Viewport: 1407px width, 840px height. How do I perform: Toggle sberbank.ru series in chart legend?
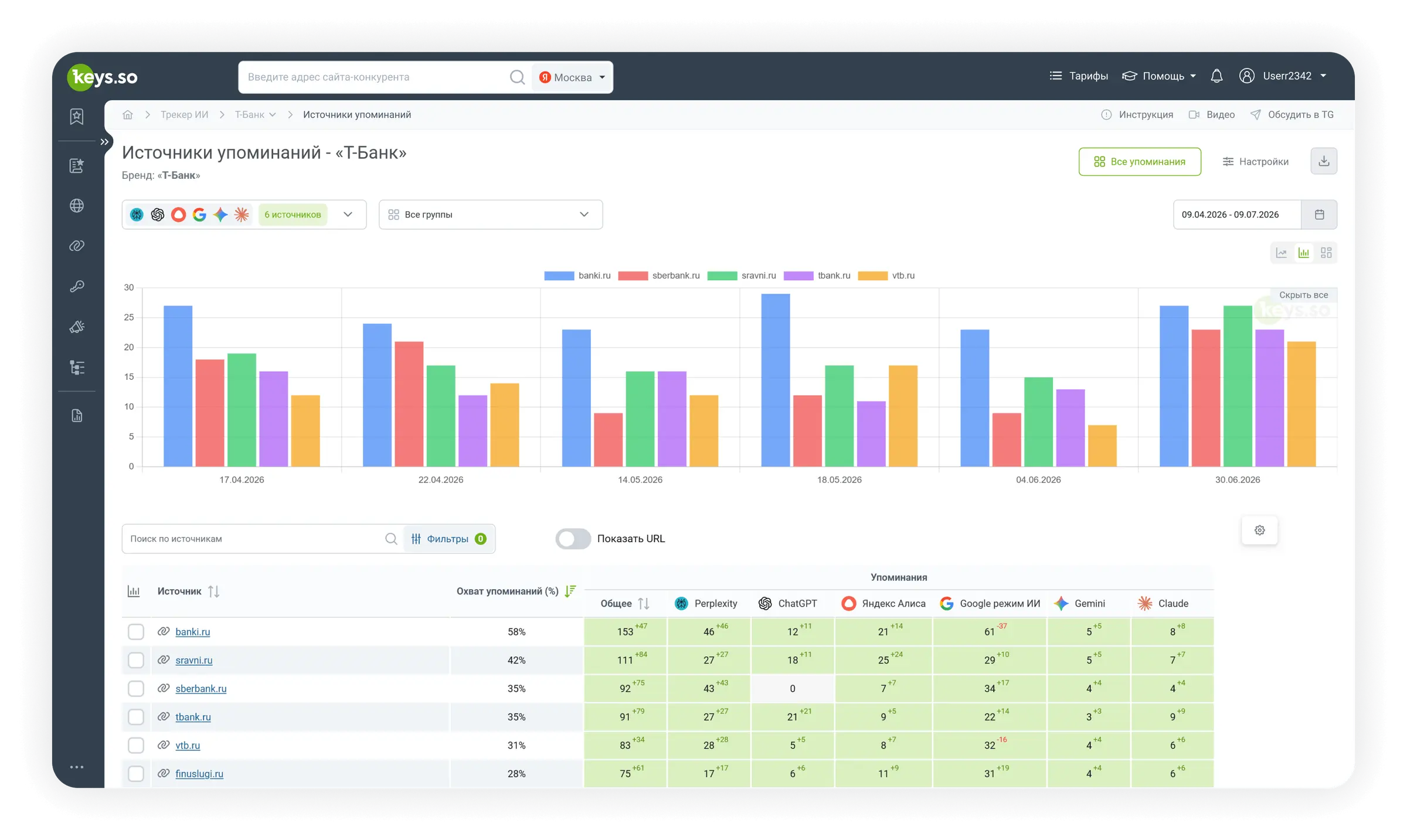point(659,276)
